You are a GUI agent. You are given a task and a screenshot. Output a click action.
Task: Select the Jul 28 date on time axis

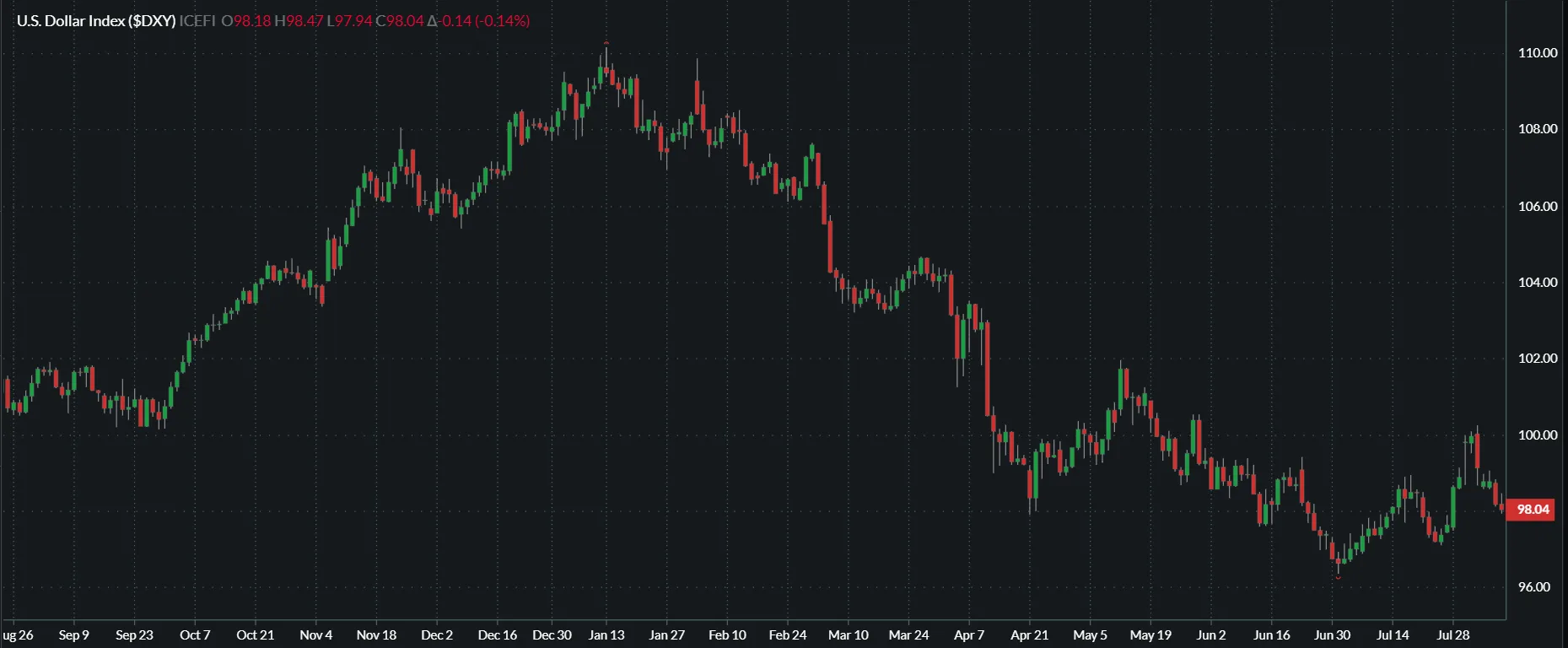(x=1452, y=635)
